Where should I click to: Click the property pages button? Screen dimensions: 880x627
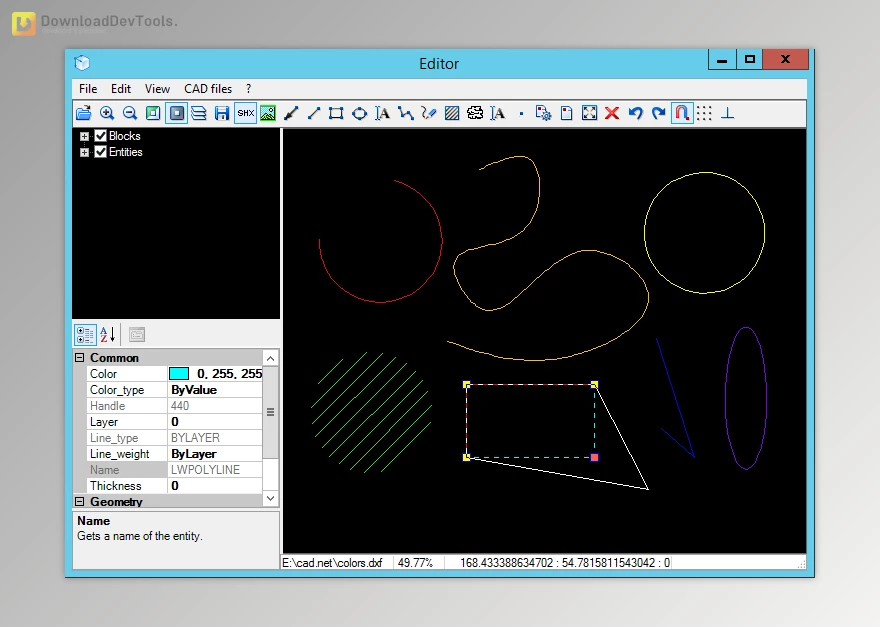click(137, 335)
